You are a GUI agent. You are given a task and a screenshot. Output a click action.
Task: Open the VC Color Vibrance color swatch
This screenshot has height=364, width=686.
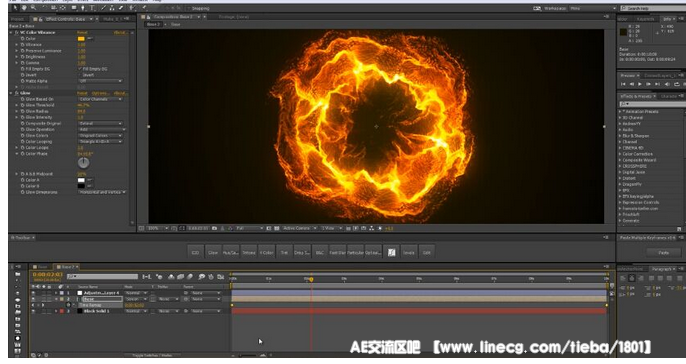click(81, 38)
